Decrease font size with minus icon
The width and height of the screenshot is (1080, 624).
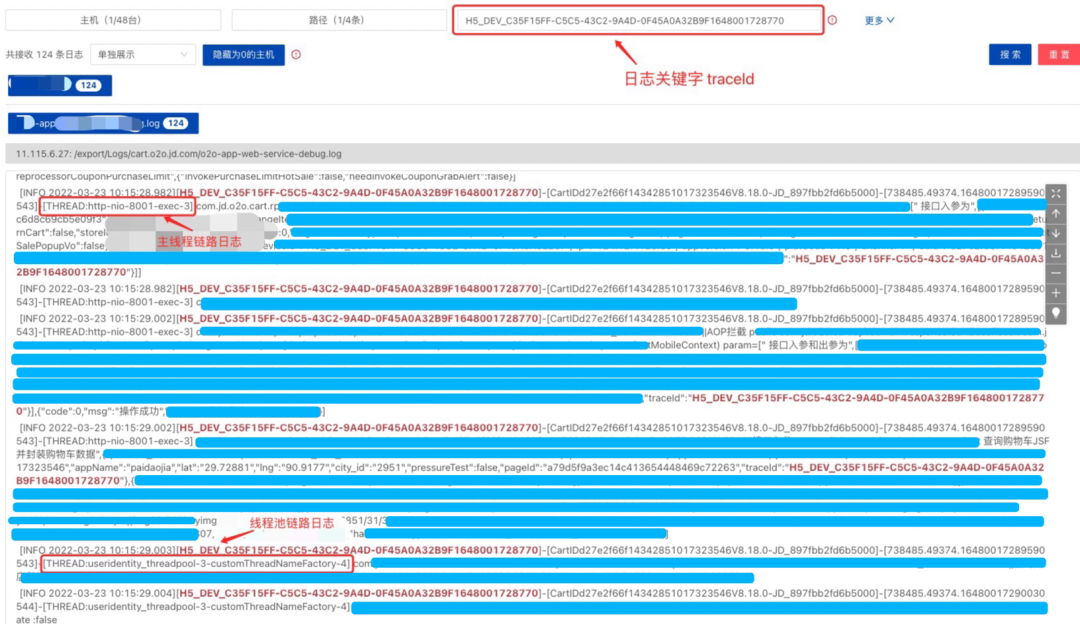pyautogui.click(x=1056, y=273)
